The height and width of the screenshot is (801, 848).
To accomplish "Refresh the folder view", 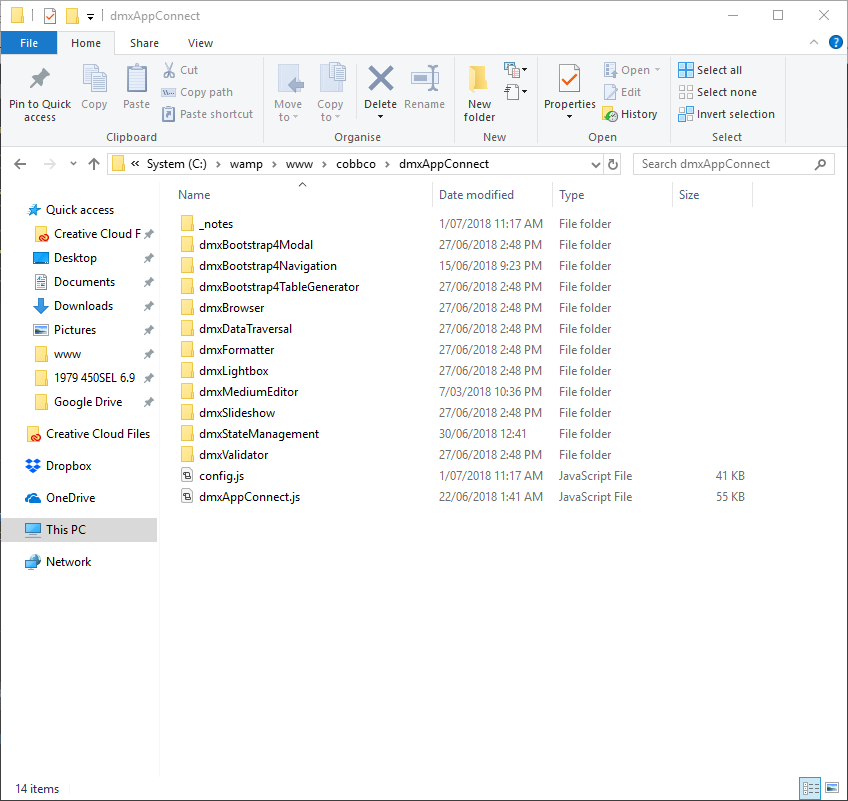I will (x=613, y=164).
